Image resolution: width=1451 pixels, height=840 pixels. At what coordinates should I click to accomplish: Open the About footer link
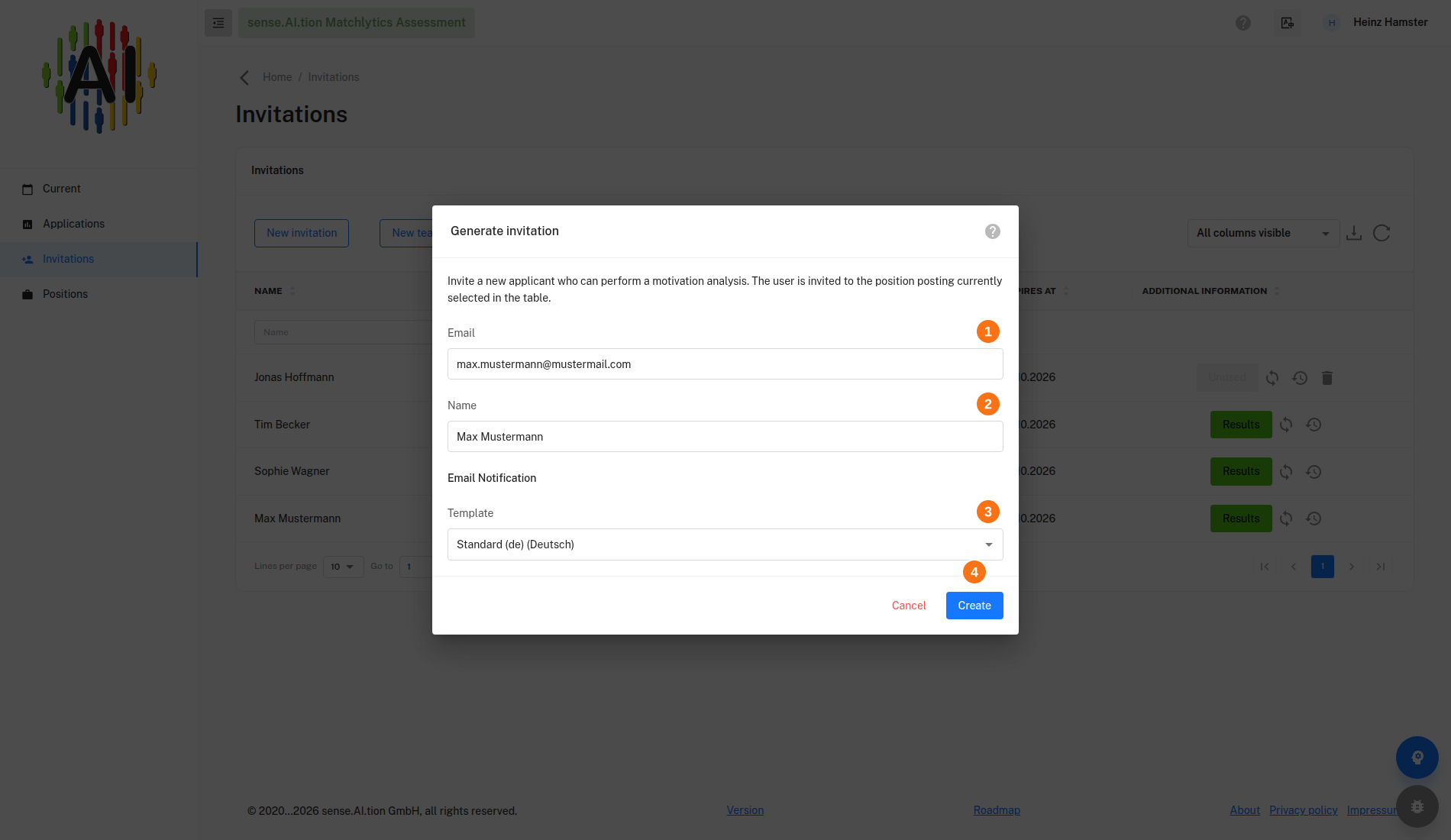1245,810
